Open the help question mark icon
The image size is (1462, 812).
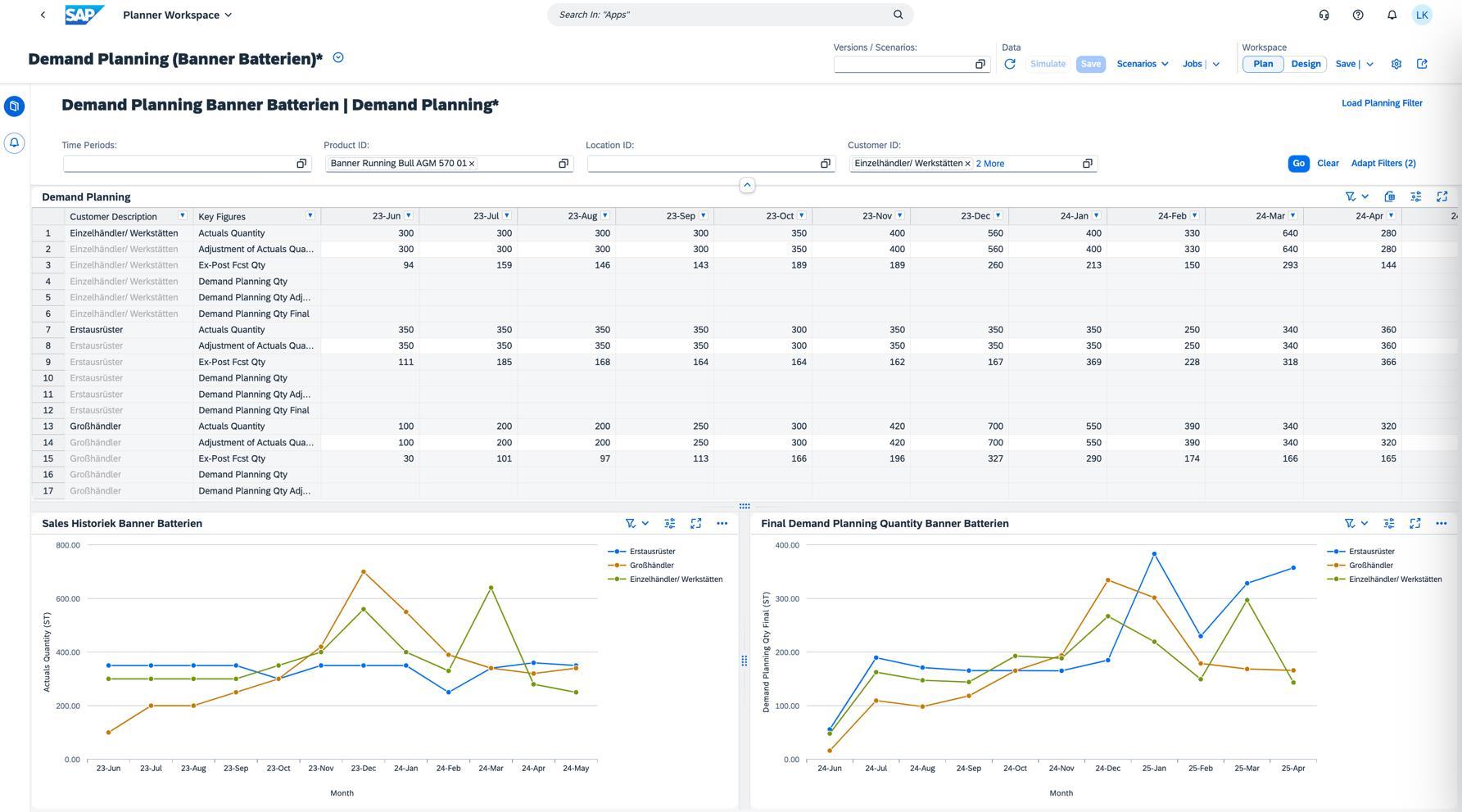click(1358, 15)
